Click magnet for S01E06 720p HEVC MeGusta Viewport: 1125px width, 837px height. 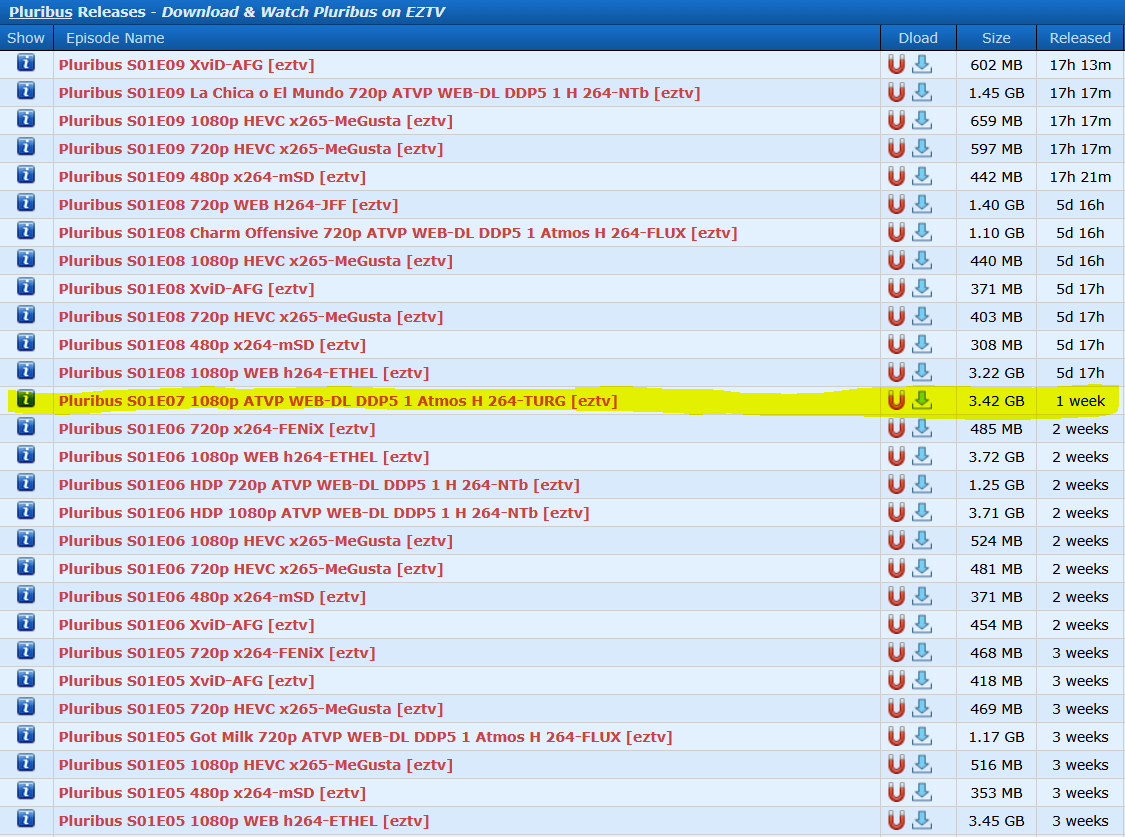point(896,568)
